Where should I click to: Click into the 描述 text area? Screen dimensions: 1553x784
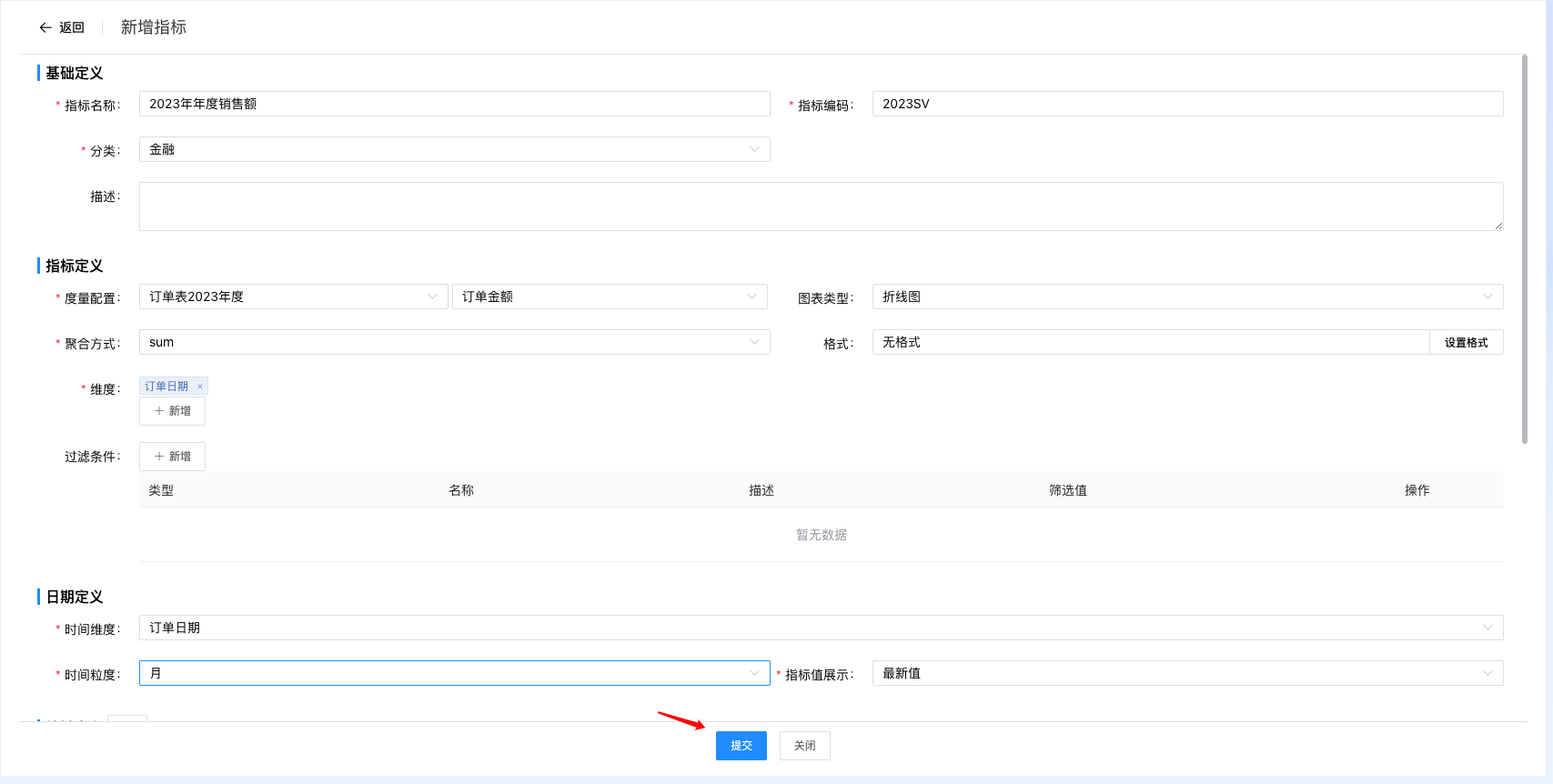[x=820, y=206]
